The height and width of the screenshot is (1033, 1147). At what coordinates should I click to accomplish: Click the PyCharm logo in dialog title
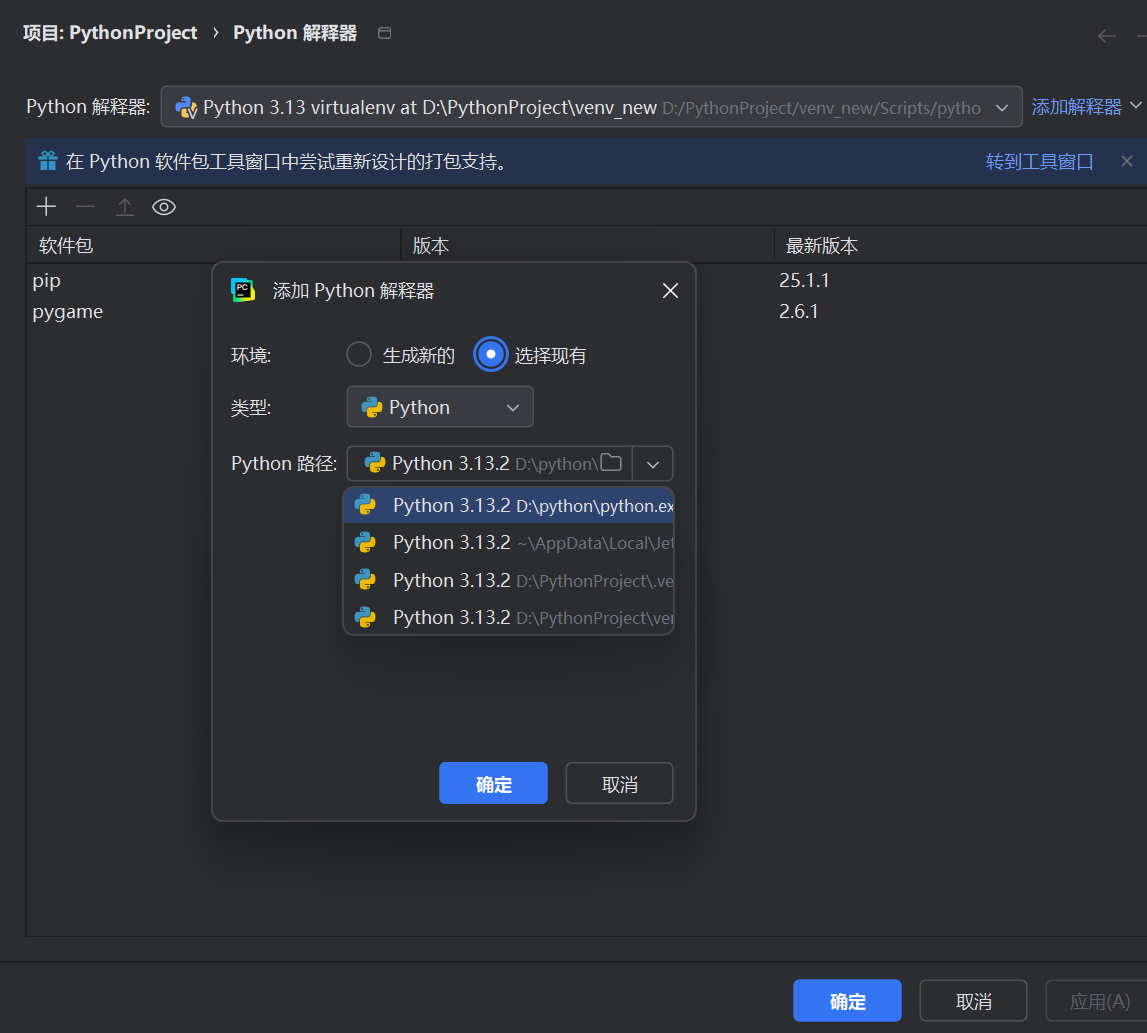coord(243,290)
